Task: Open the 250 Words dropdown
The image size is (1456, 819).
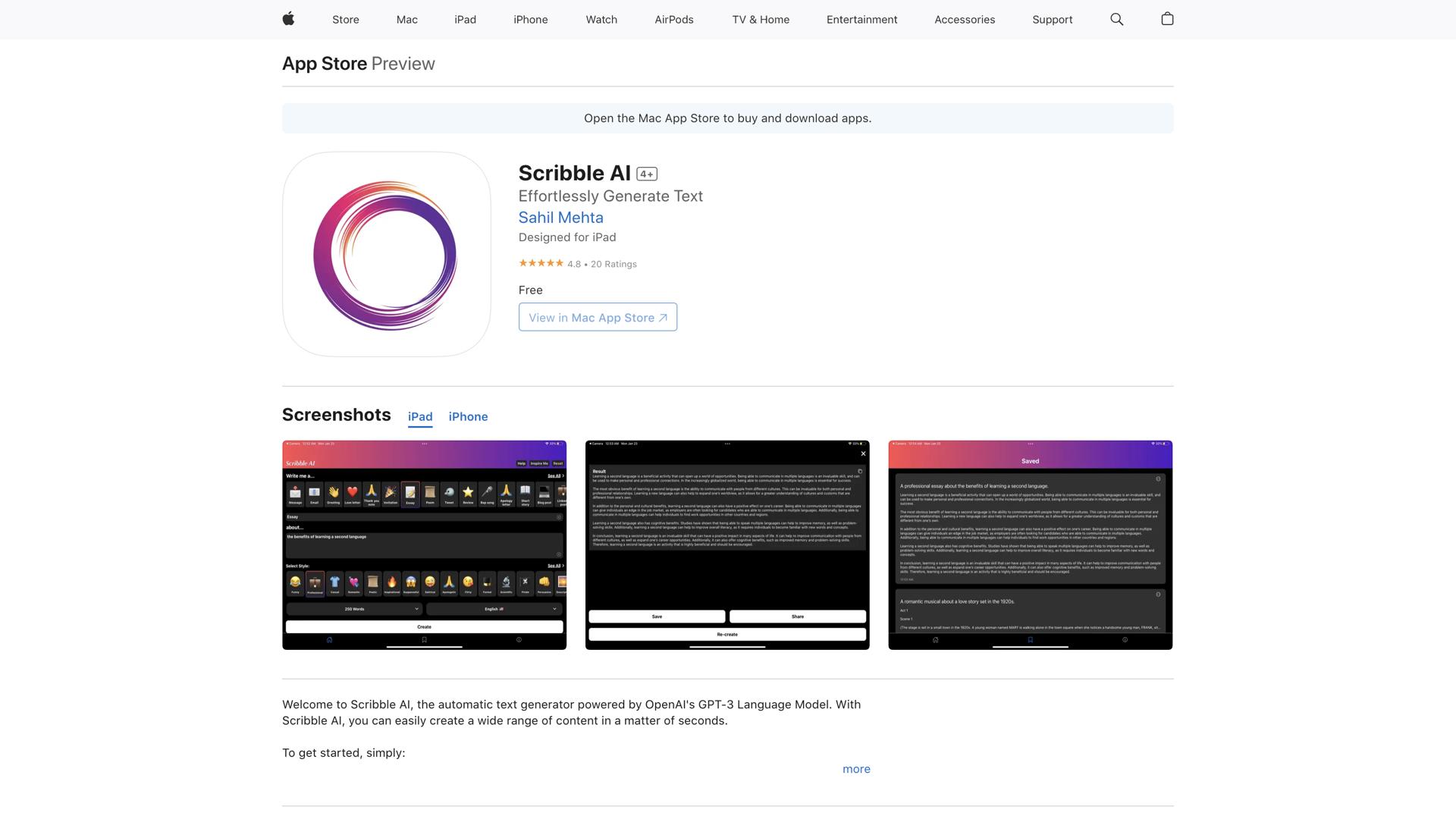Action: click(x=353, y=609)
